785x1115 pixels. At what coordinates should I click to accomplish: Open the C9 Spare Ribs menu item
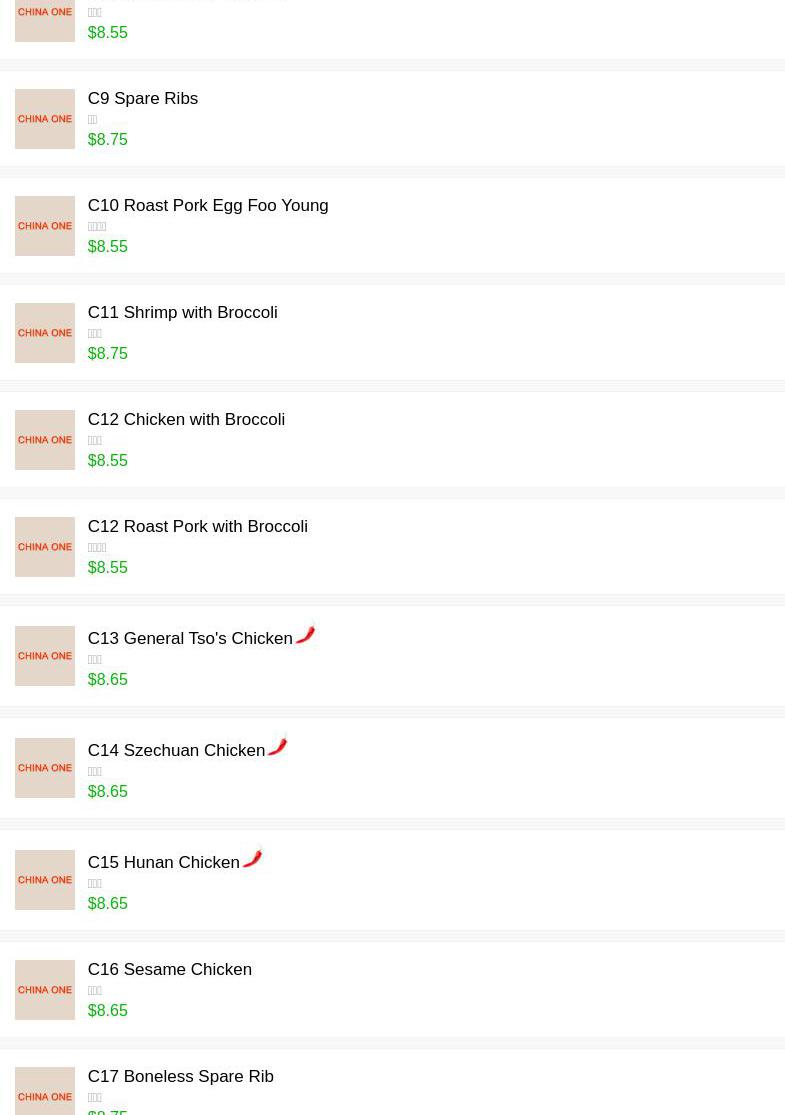pos(143,99)
